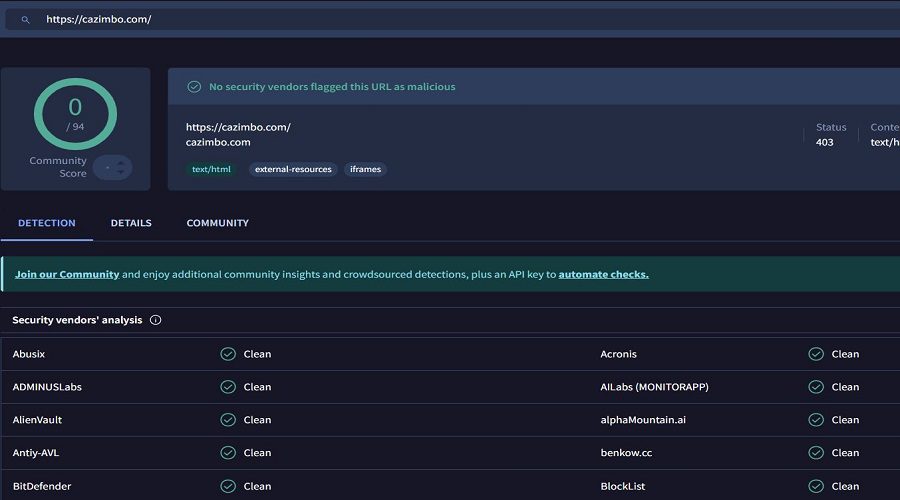Click the Abusix vendor name
This screenshot has width=900, height=500.
coord(29,354)
